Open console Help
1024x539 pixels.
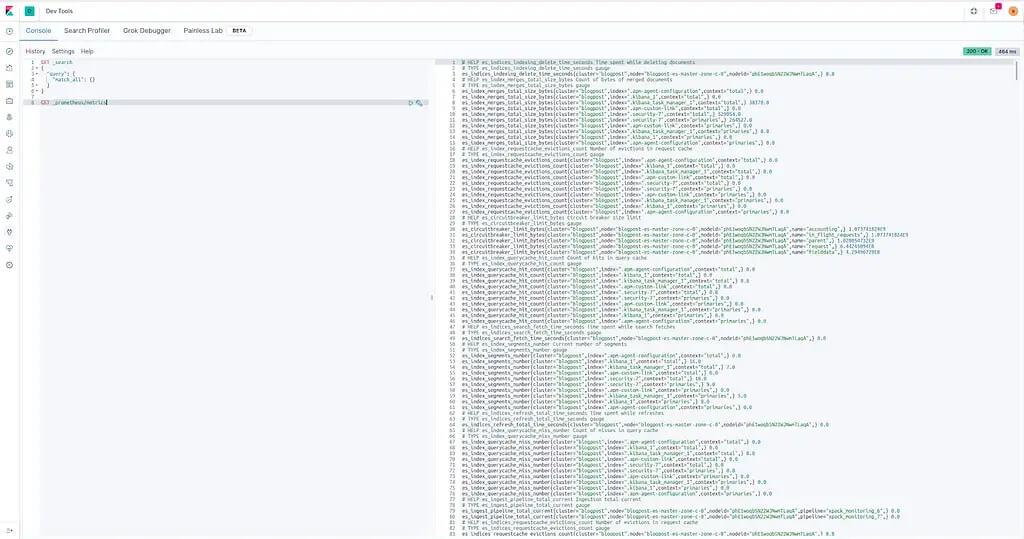[x=87, y=51]
